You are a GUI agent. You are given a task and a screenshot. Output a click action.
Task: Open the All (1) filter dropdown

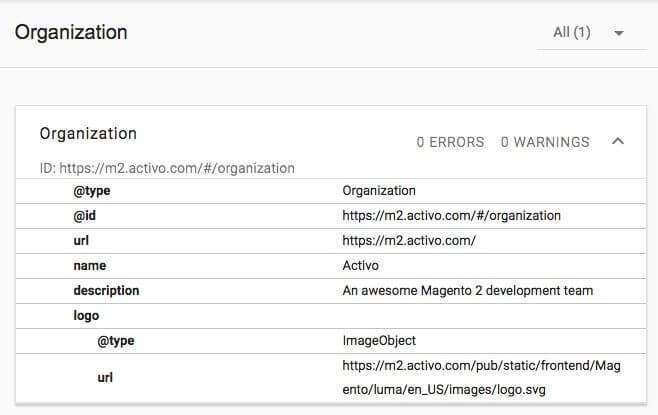click(591, 34)
